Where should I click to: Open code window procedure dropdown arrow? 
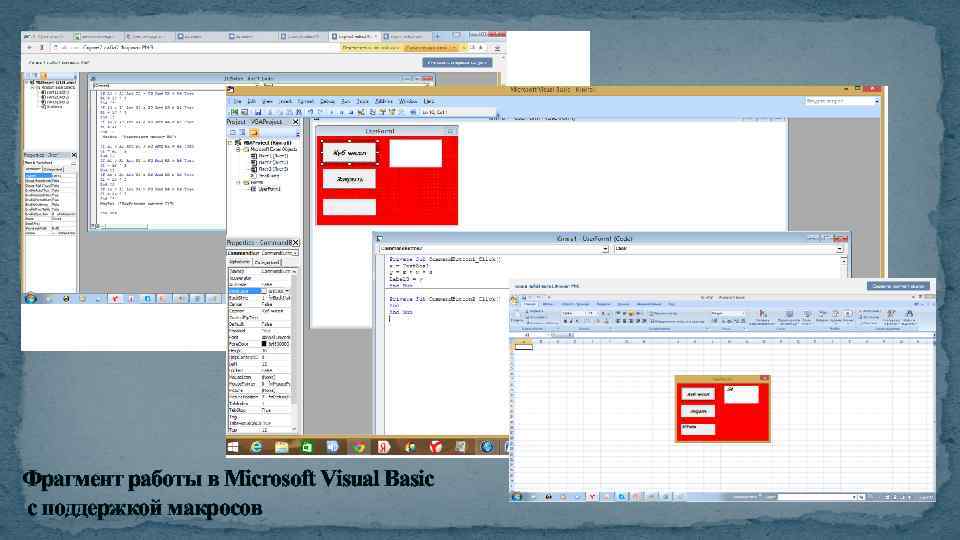(x=839, y=249)
